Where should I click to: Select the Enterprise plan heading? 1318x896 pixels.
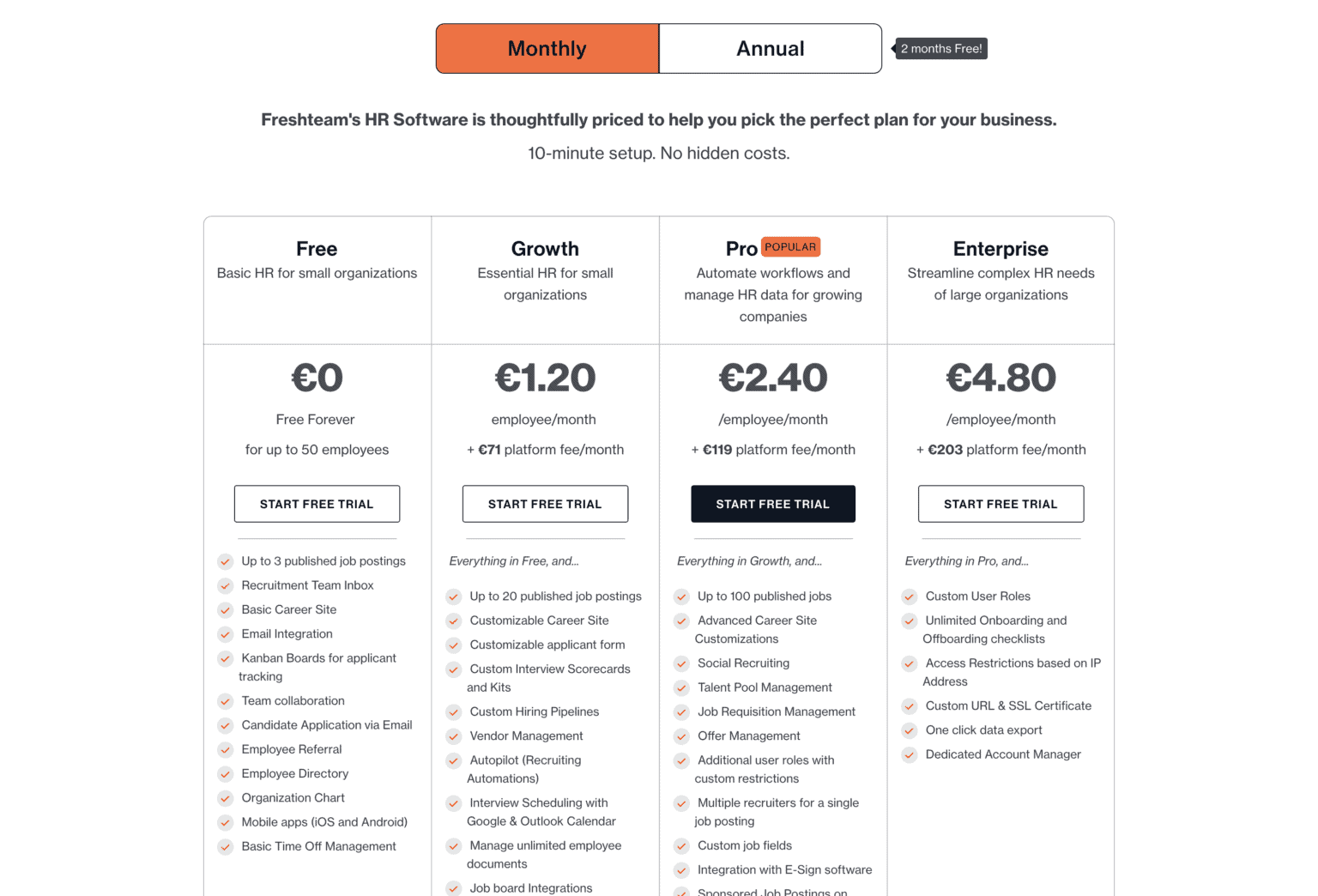pos(1001,249)
